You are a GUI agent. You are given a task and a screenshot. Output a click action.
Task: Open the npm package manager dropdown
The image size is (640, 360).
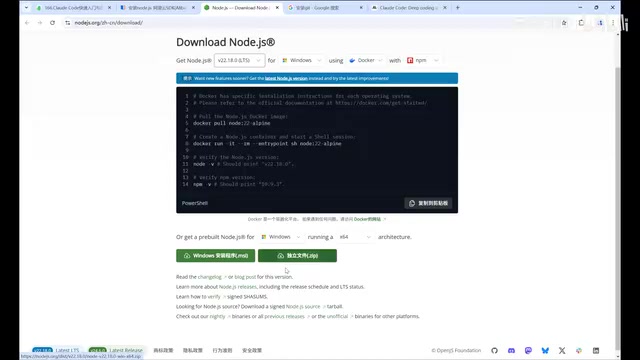(x=422, y=60)
